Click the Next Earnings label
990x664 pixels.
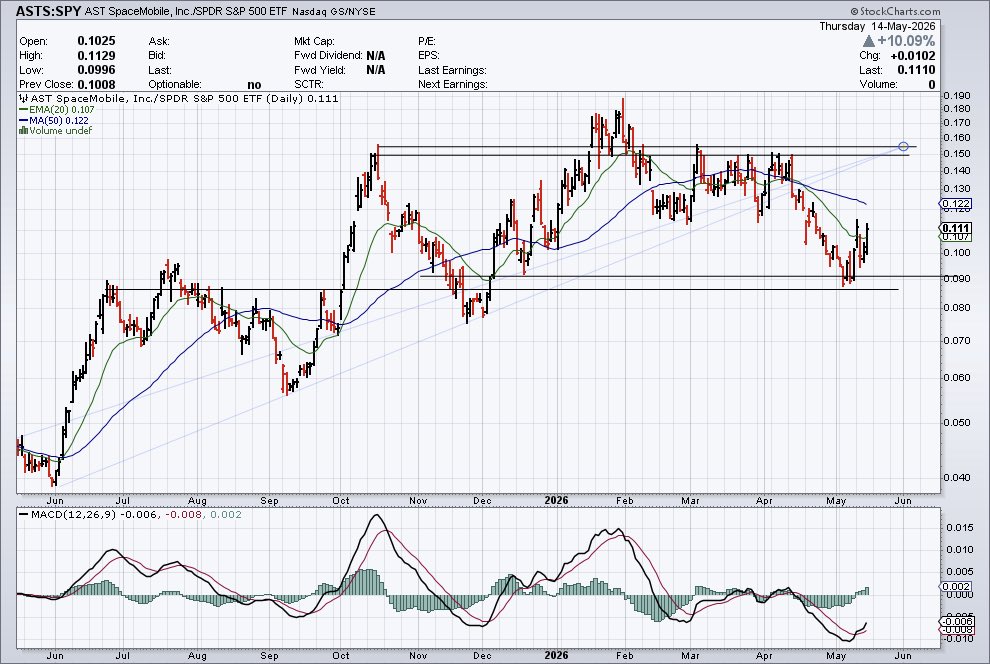click(453, 85)
